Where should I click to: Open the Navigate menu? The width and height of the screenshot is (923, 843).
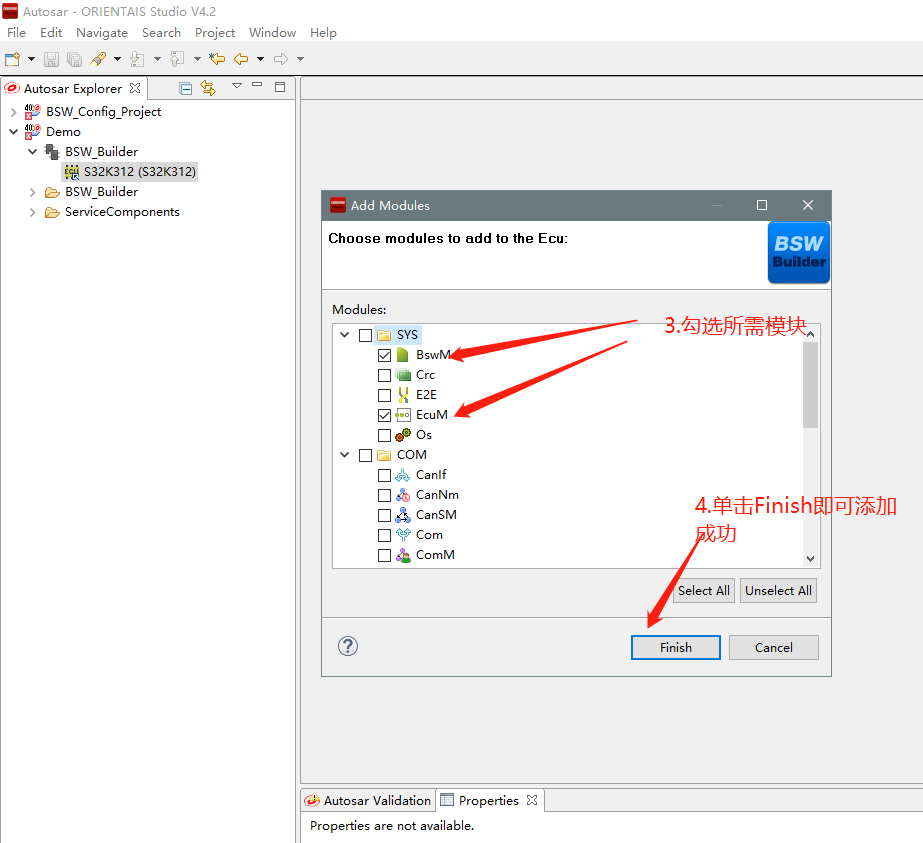pyautogui.click(x=102, y=32)
